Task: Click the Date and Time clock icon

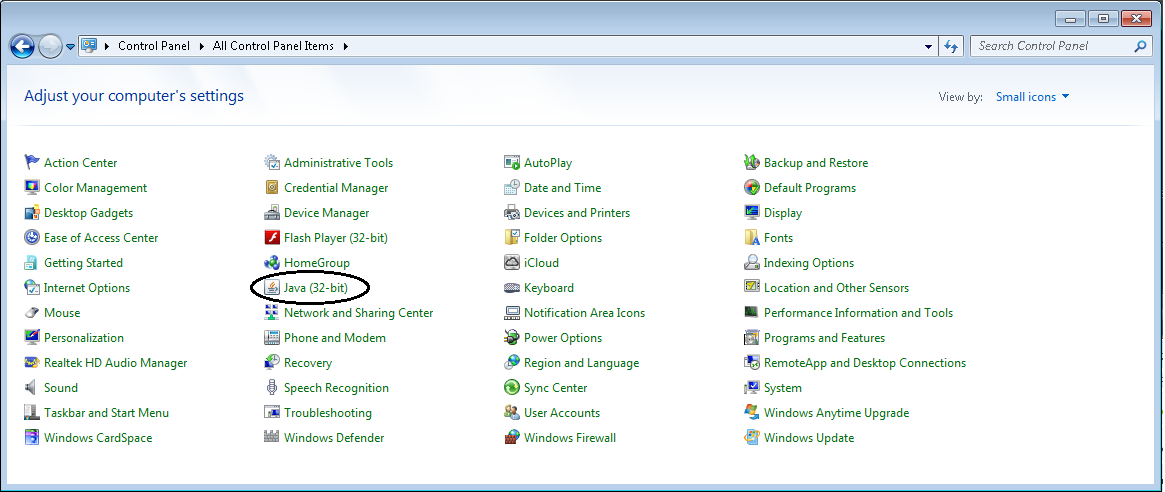Action: click(512, 187)
